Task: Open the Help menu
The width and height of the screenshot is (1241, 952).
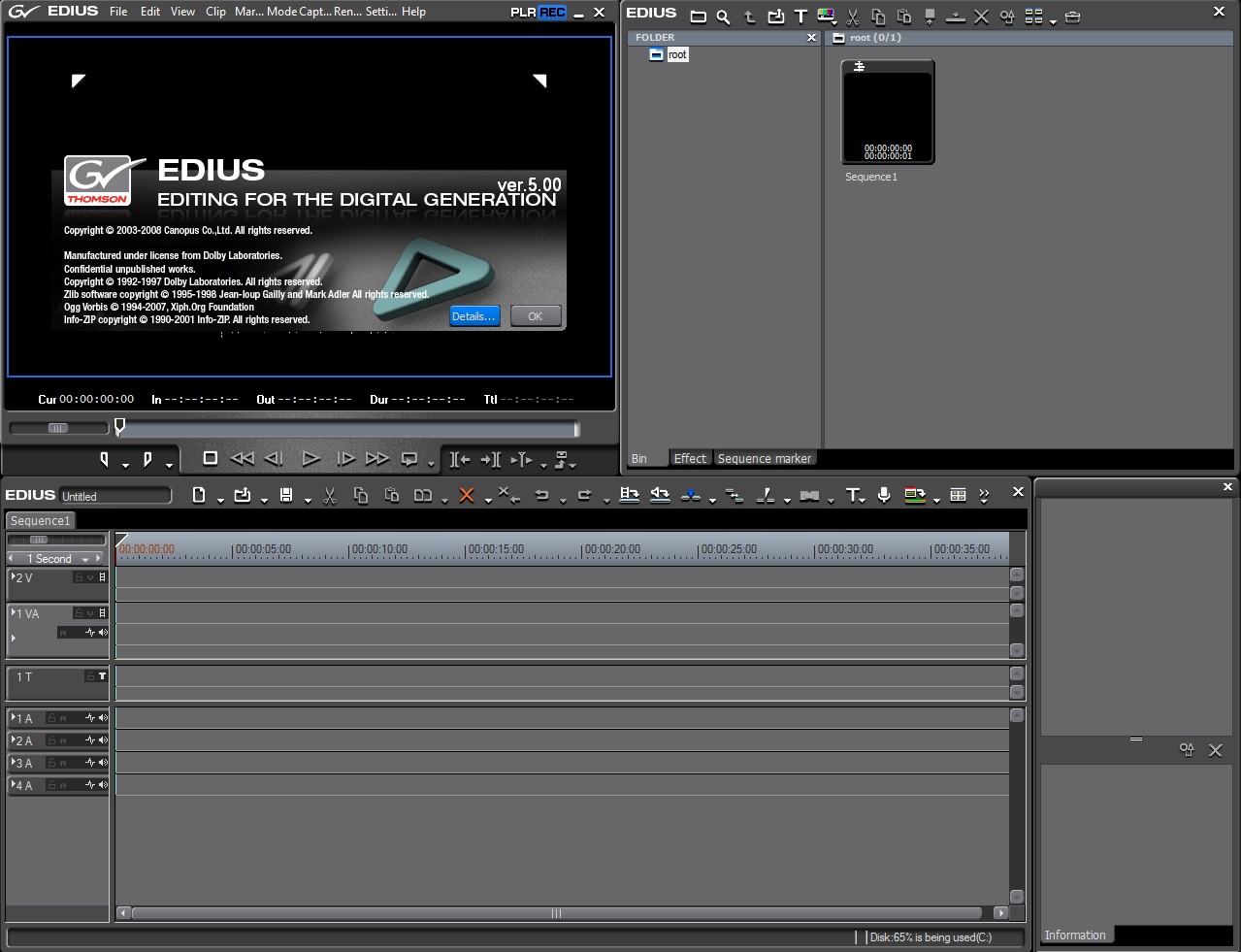Action: click(x=413, y=12)
